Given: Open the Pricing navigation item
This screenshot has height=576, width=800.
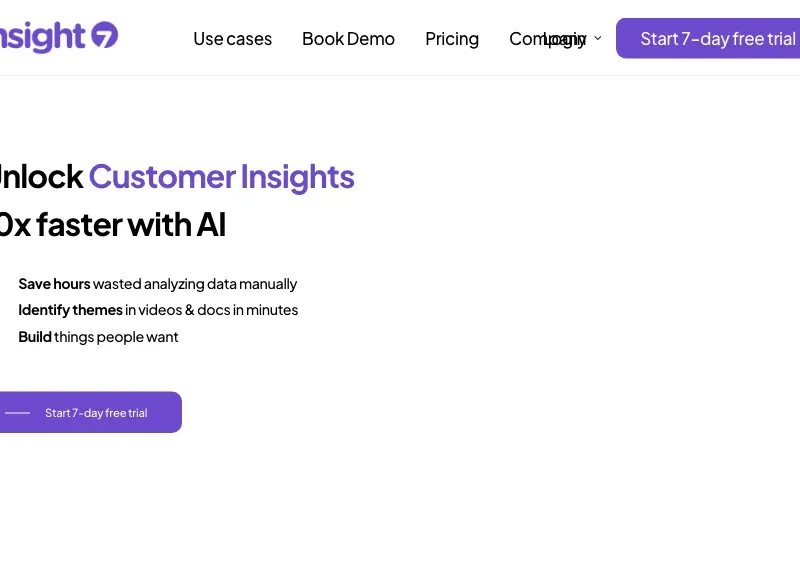Looking at the screenshot, I should (452, 39).
